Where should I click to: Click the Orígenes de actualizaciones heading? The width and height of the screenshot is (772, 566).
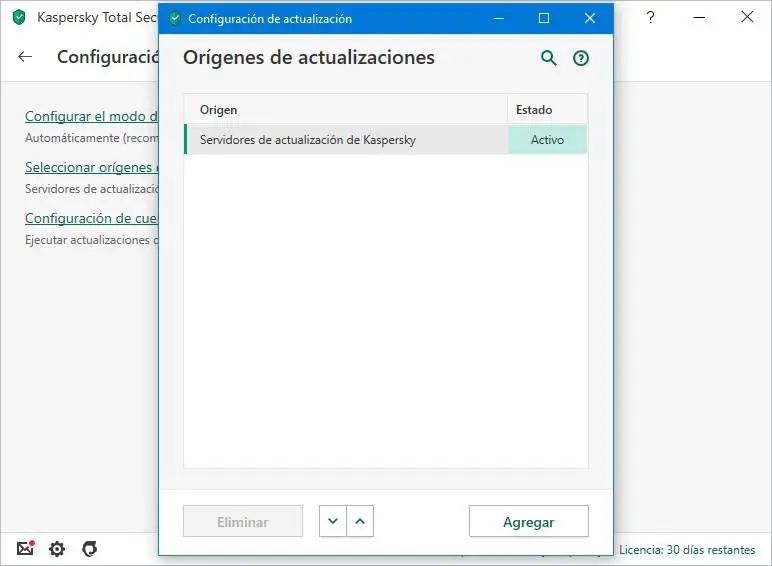coord(309,58)
